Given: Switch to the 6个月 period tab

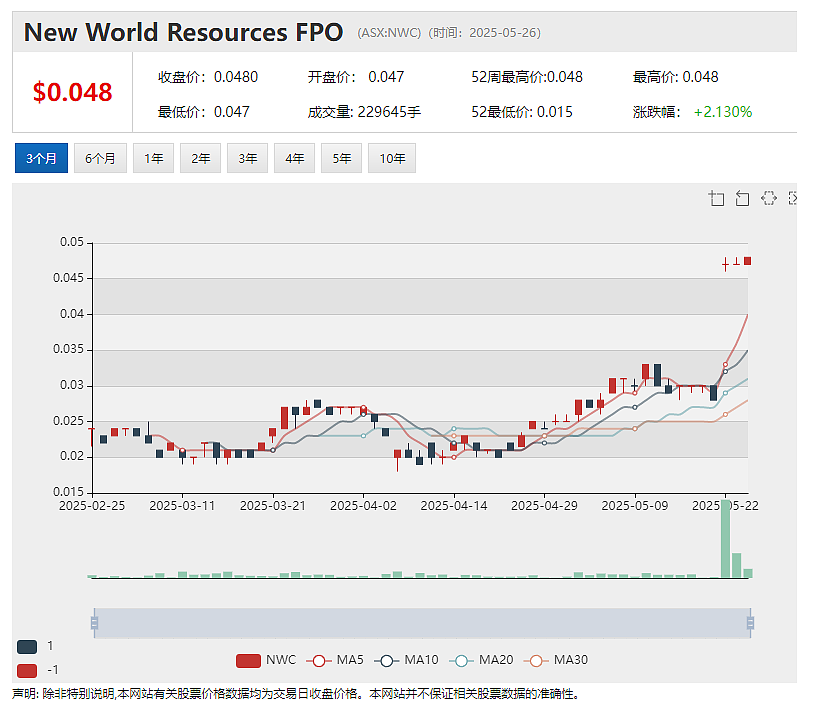Looking at the screenshot, I should pos(100,158).
